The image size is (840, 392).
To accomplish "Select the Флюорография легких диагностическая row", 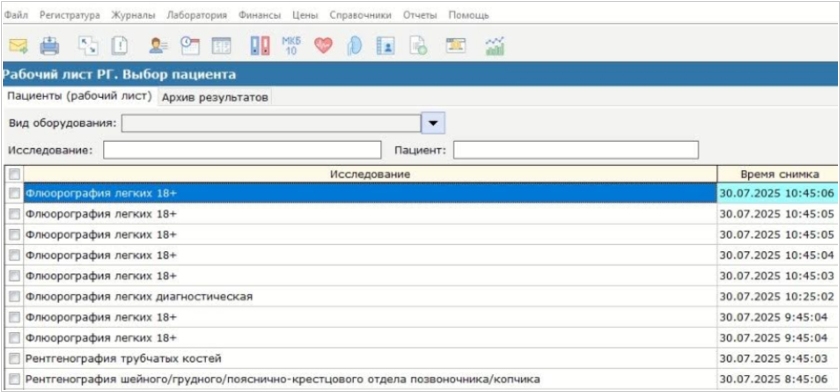I will point(370,296).
